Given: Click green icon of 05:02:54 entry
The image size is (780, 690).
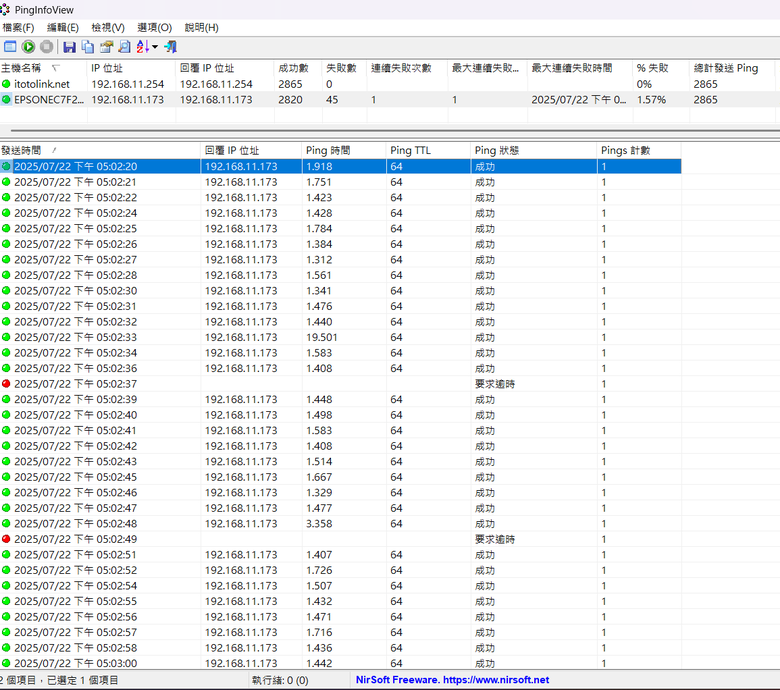Looking at the screenshot, I should pyautogui.click(x=6, y=585).
